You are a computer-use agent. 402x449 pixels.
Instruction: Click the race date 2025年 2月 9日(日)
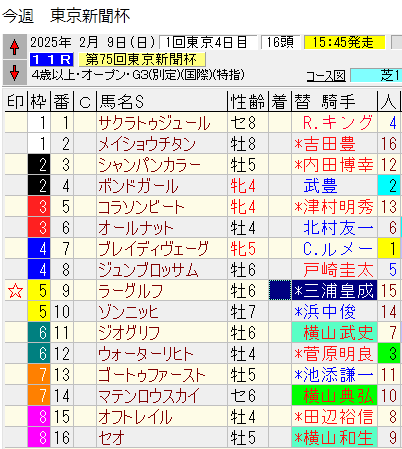(x=93, y=42)
